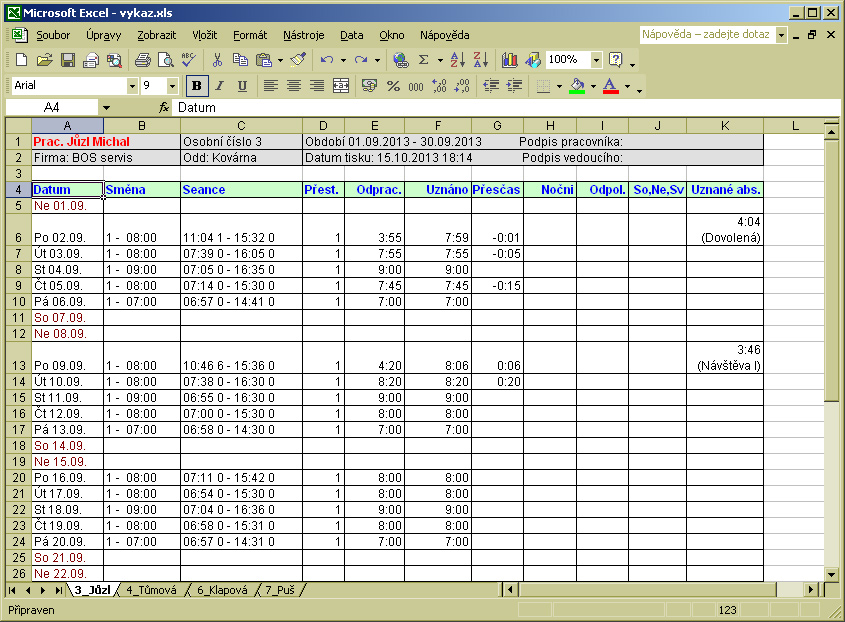Switch to the 6_Klapová sheet tab
The image size is (845, 622).
point(222,590)
